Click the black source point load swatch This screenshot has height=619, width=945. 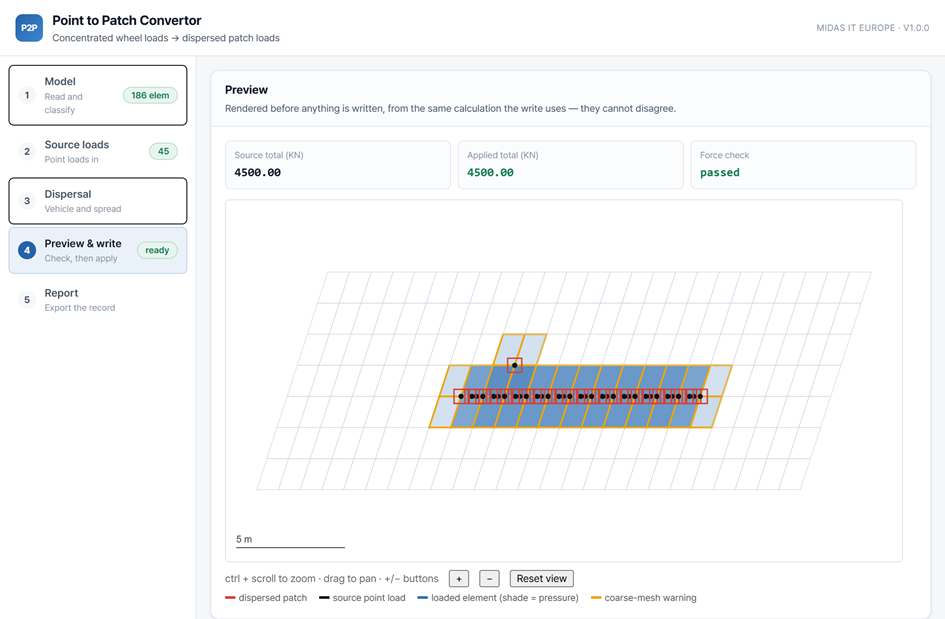[x=324, y=598]
